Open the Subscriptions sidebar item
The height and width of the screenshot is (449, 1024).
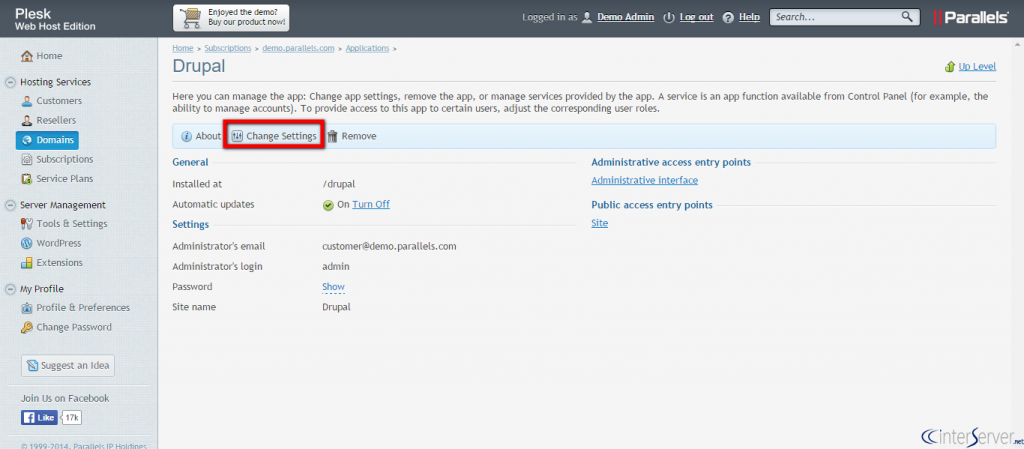(65, 159)
